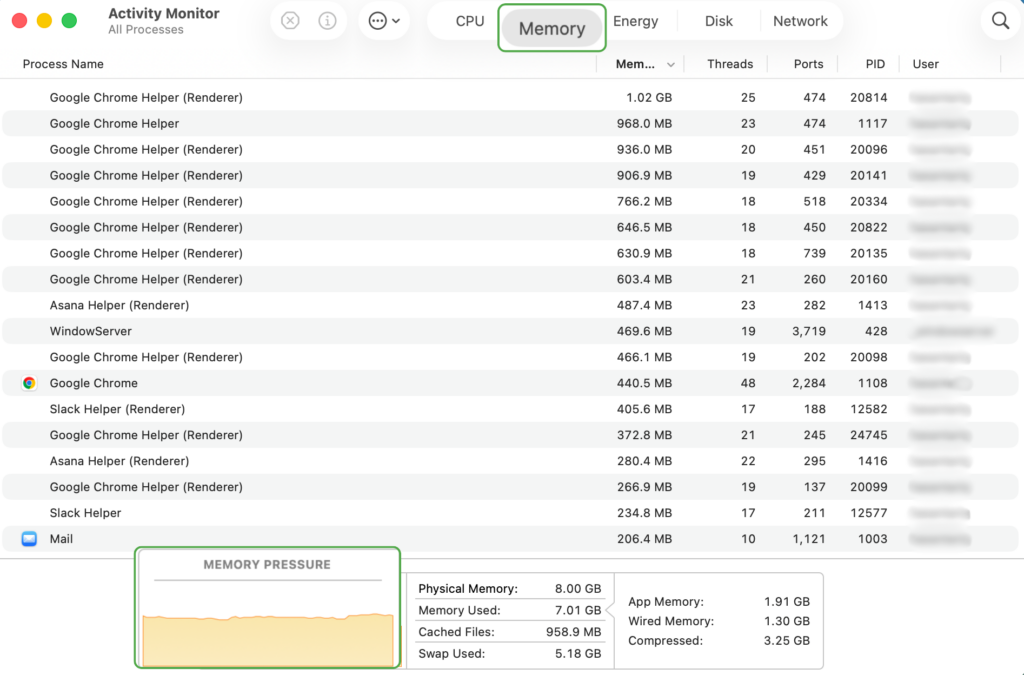Select the row with PID 24745
This screenshot has height=675, width=1024.
[x=510, y=435]
